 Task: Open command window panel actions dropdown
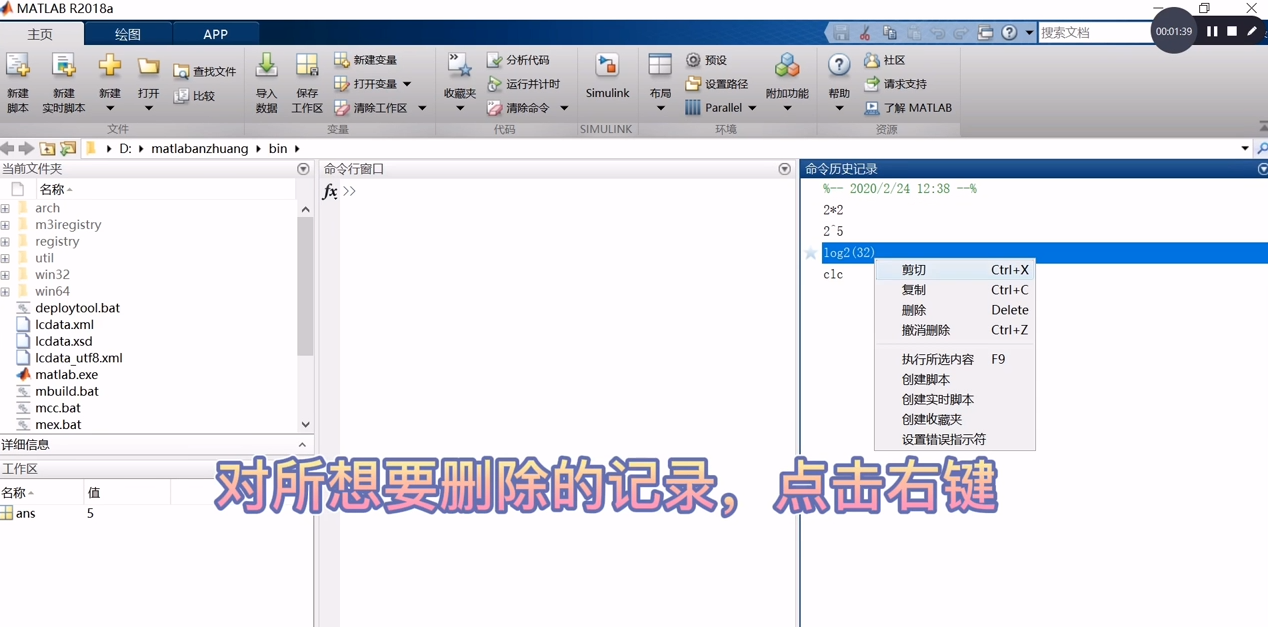tap(785, 169)
